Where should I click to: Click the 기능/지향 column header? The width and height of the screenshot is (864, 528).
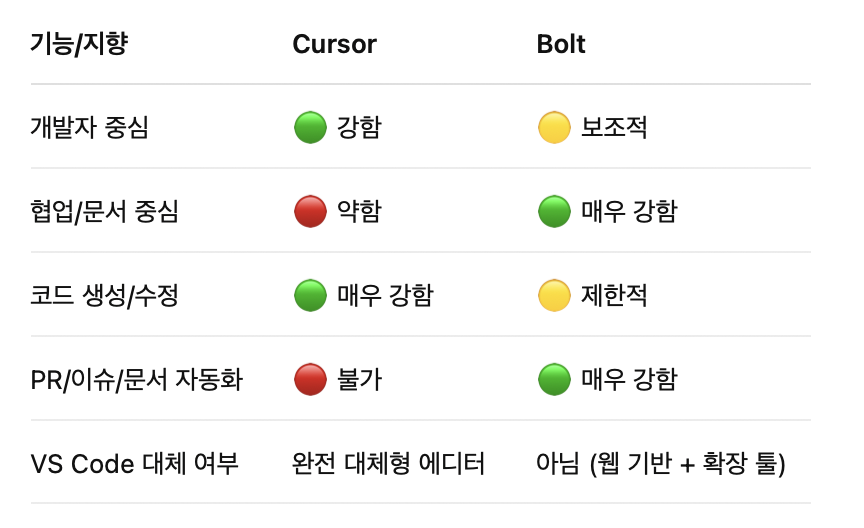[79, 44]
